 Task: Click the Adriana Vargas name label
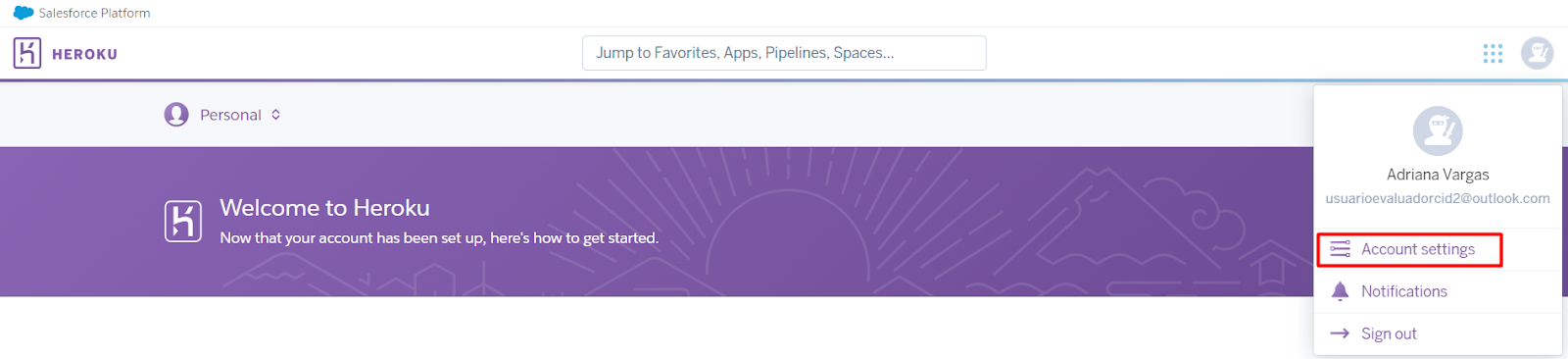1438,175
